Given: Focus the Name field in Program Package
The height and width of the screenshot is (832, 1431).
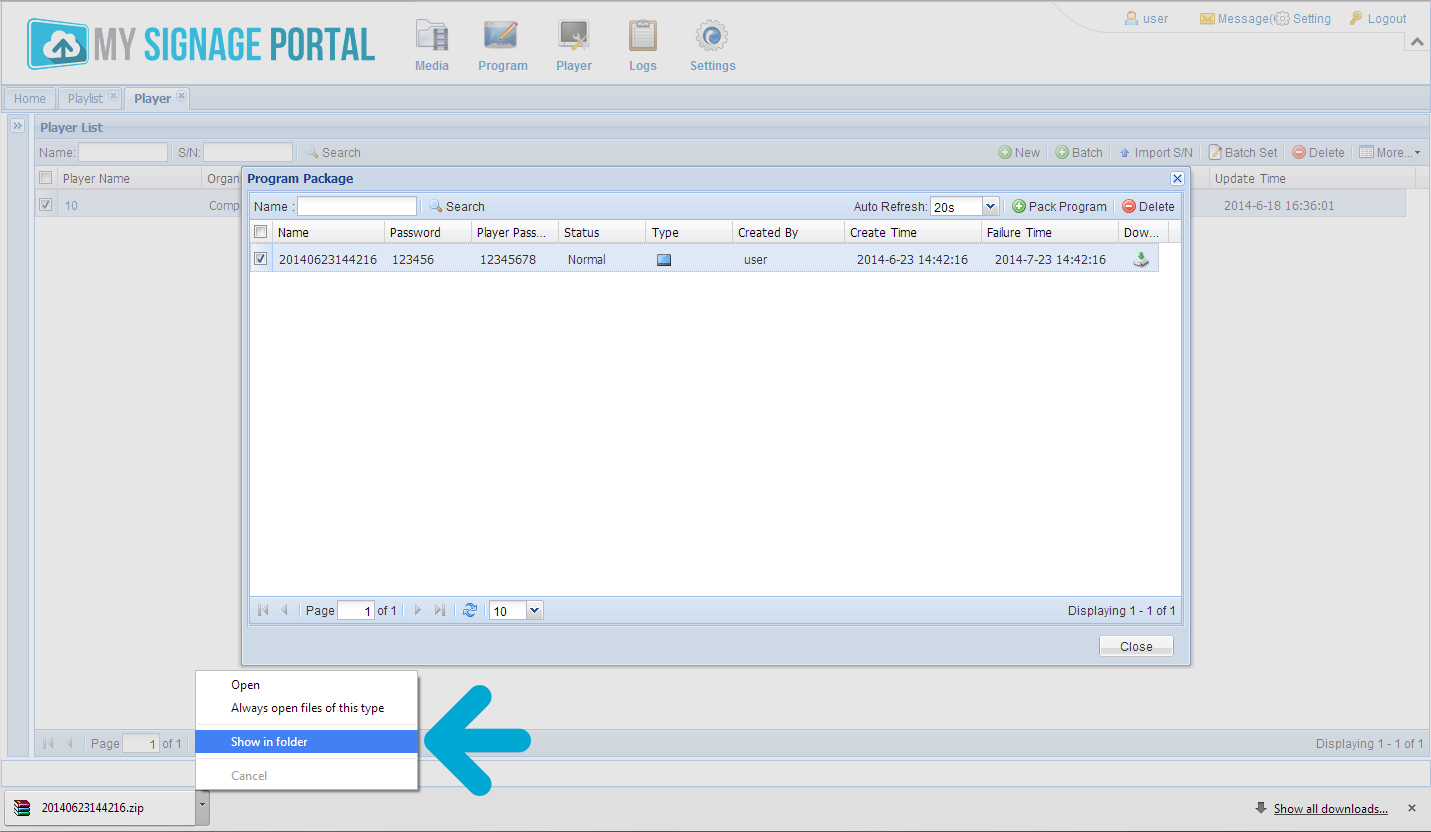Looking at the screenshot, I should 357,206.
